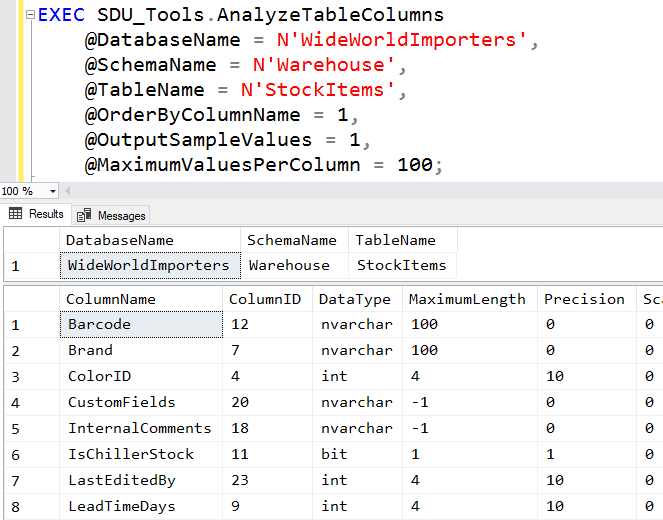Select nvarchar data type for Brand row

[x=357, y=350]
